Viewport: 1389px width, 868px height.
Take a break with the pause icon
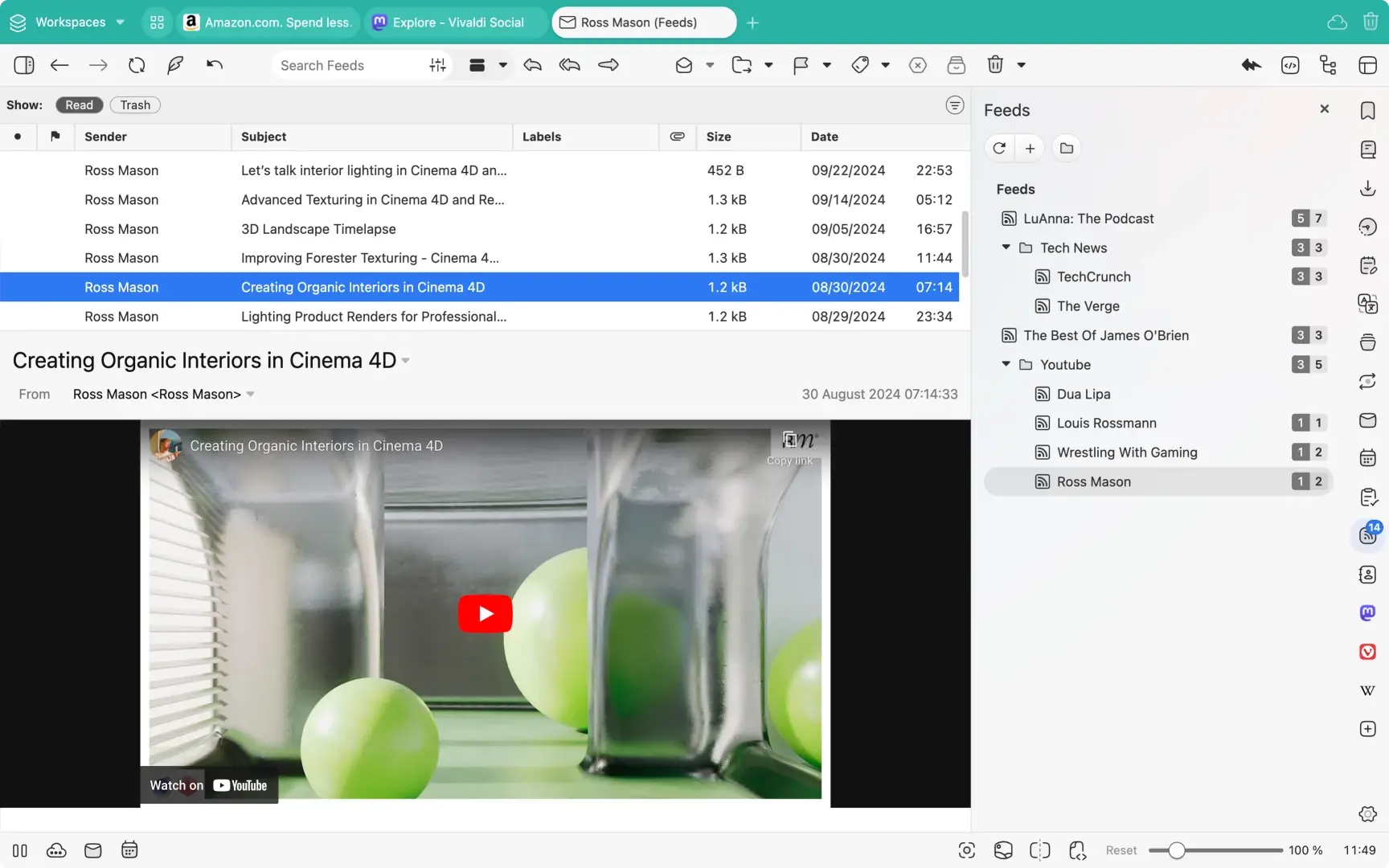(x=19, y=850)
